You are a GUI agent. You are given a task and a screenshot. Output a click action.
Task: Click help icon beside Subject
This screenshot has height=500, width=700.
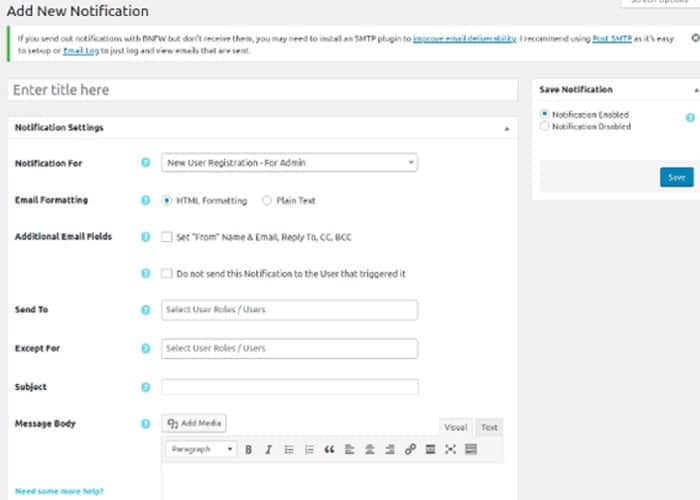[146, 387]
